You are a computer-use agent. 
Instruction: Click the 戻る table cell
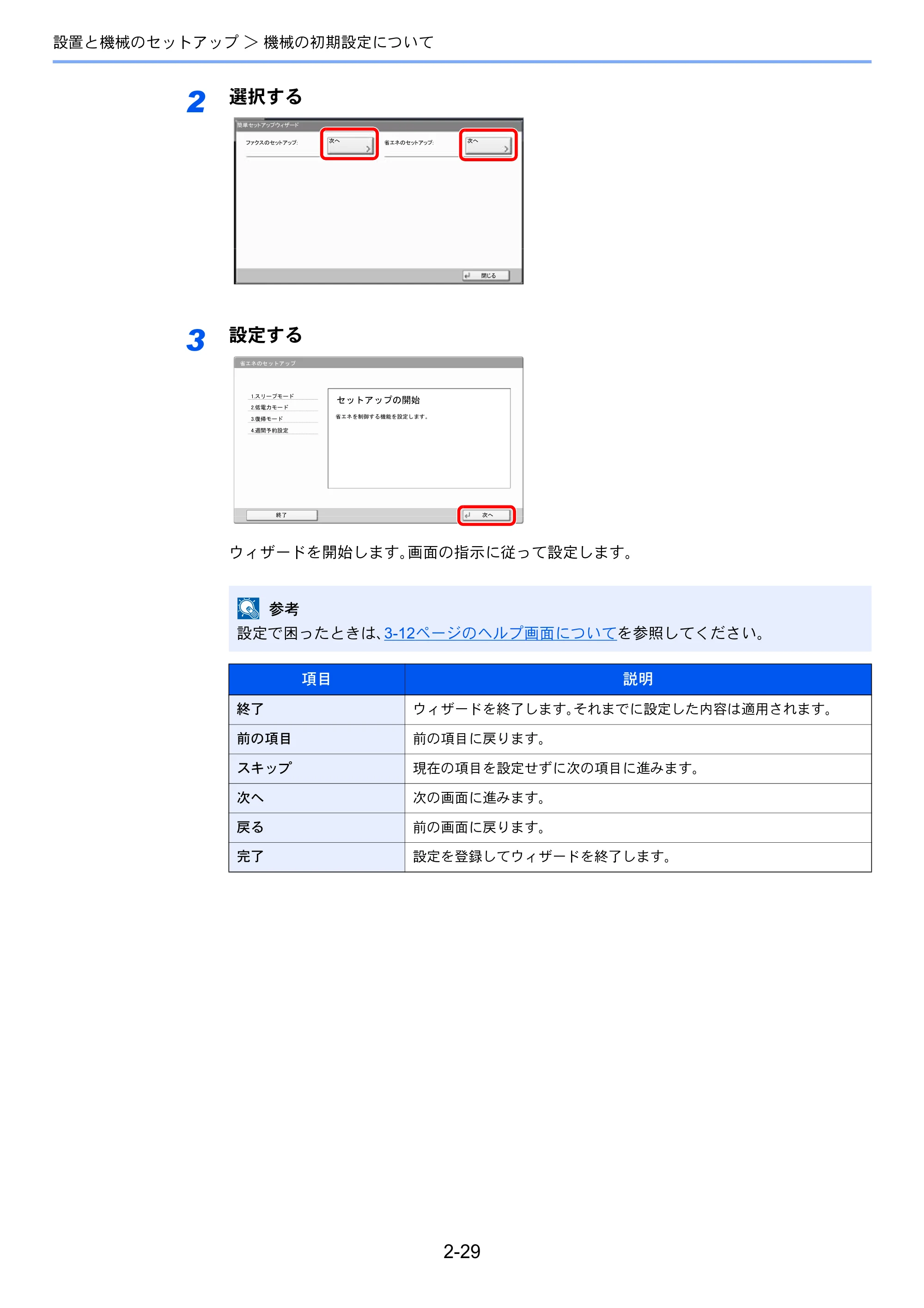tap(316, 827)
